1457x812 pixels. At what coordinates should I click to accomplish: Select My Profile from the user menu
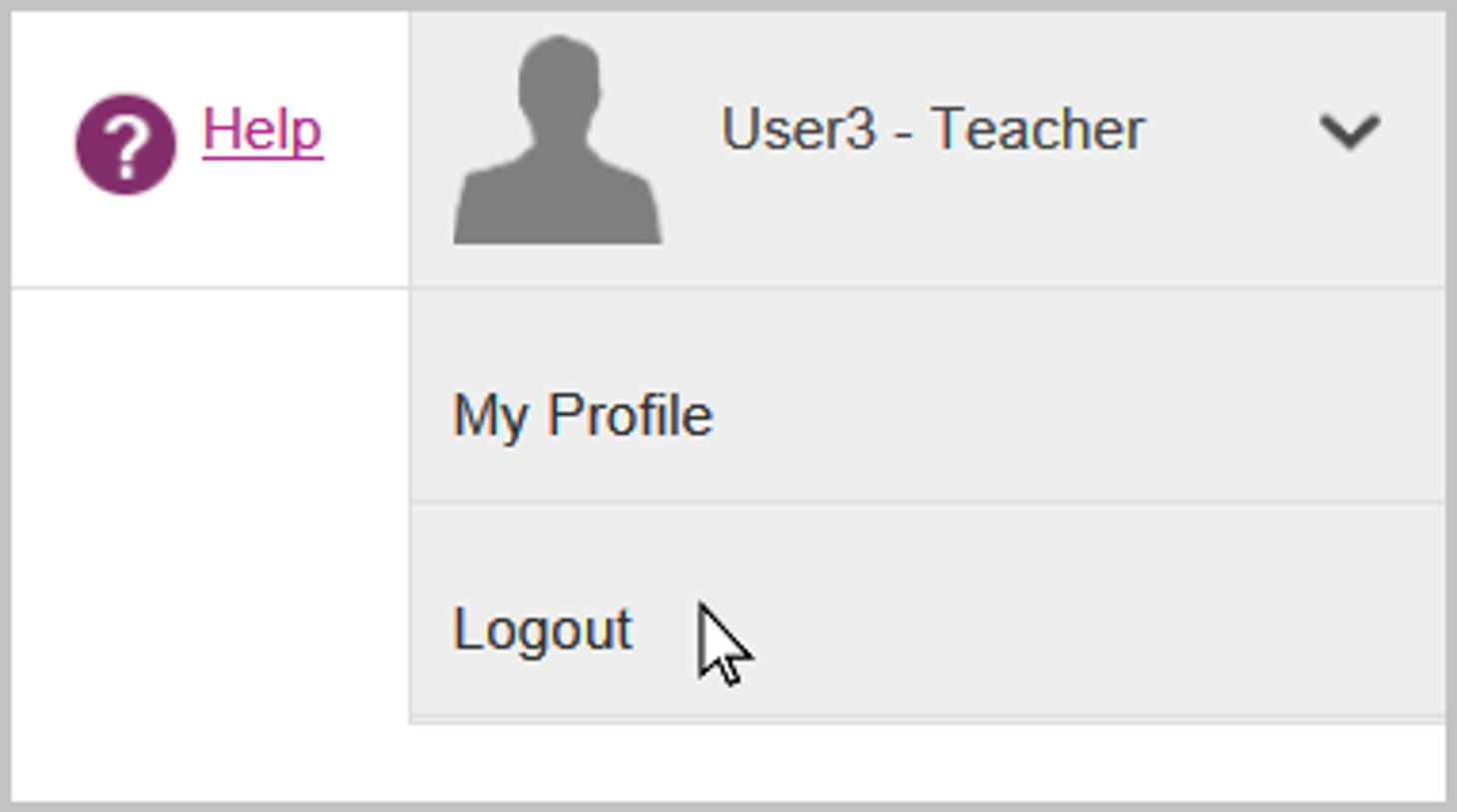click(x=583, y=415)
